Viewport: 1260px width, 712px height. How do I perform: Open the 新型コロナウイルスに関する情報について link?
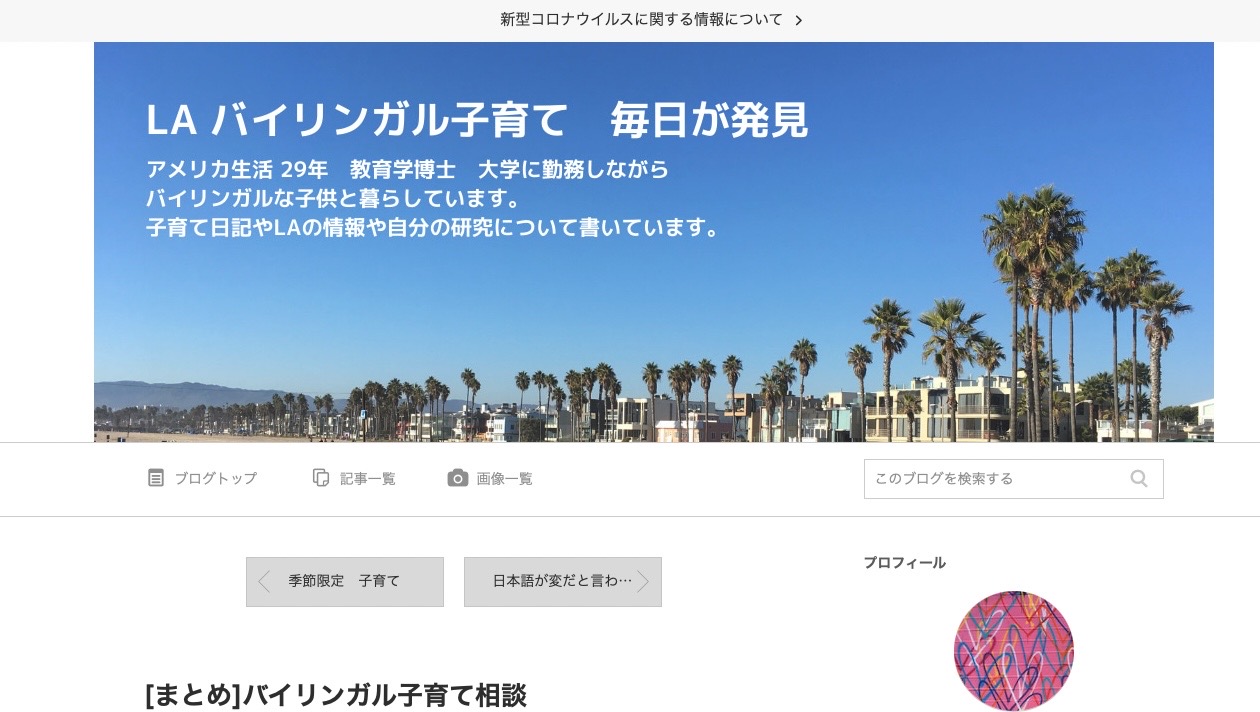pos(641,20)
